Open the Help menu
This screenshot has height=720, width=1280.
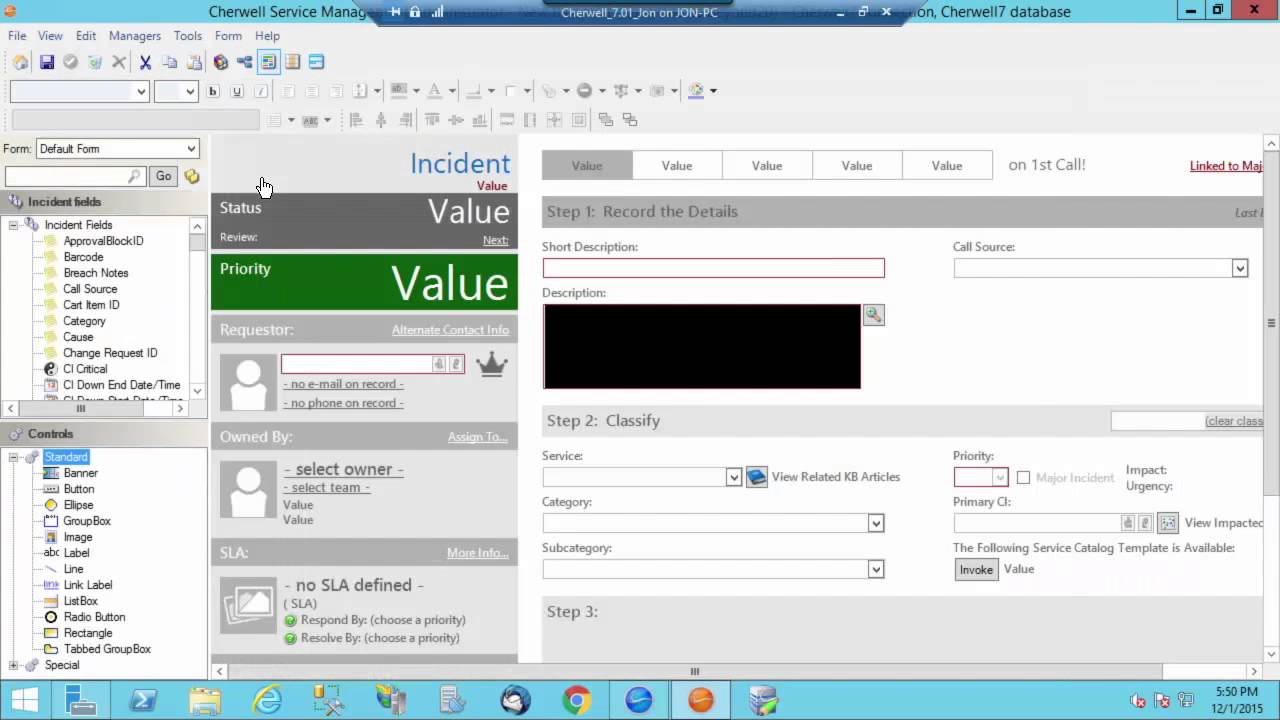point(267,36)
